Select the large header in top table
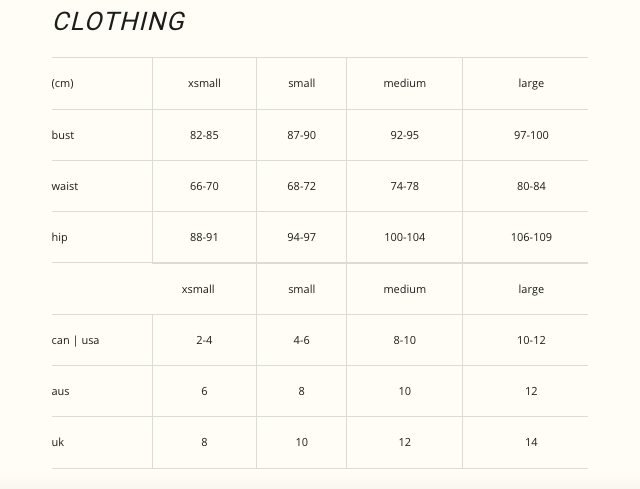The height and width of the screenshot is (489, 640). click(x=531, y=84)
